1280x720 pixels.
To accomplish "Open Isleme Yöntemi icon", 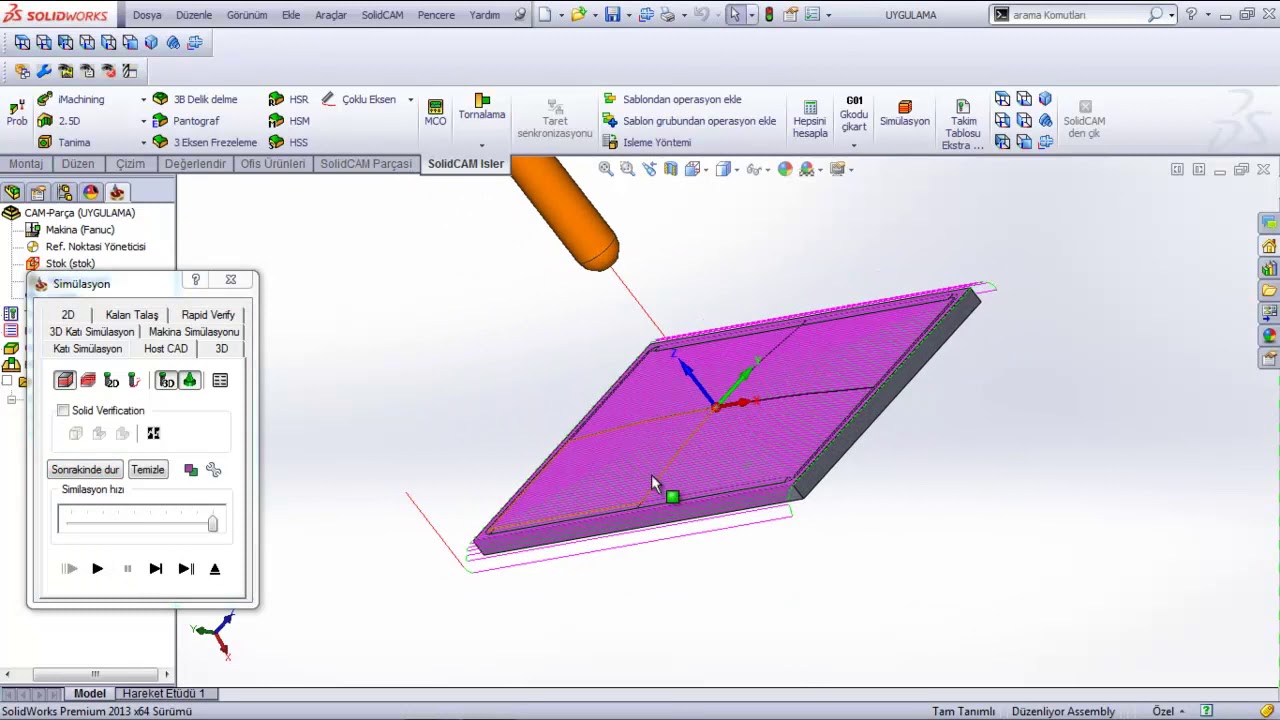I will coord(609,142).
